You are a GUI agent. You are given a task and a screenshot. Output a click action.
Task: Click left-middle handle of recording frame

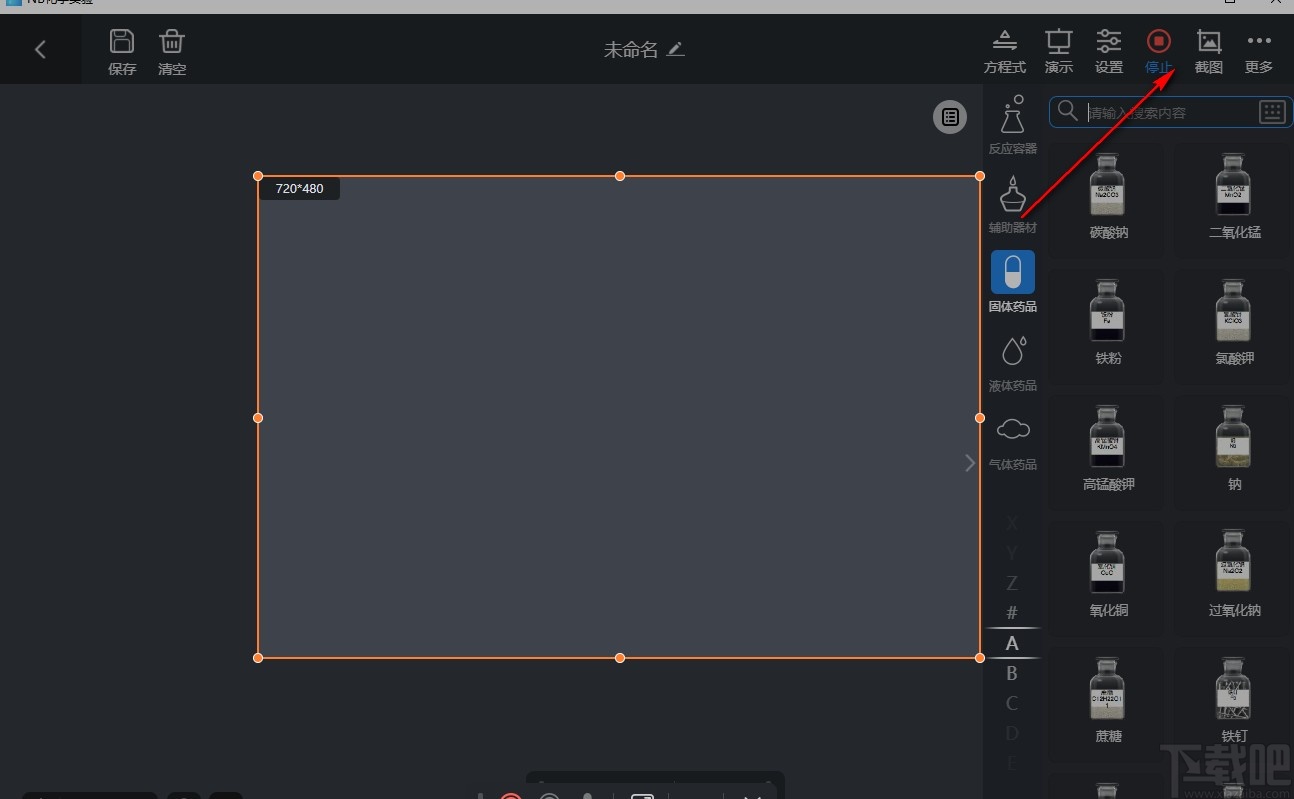[258, 417]
